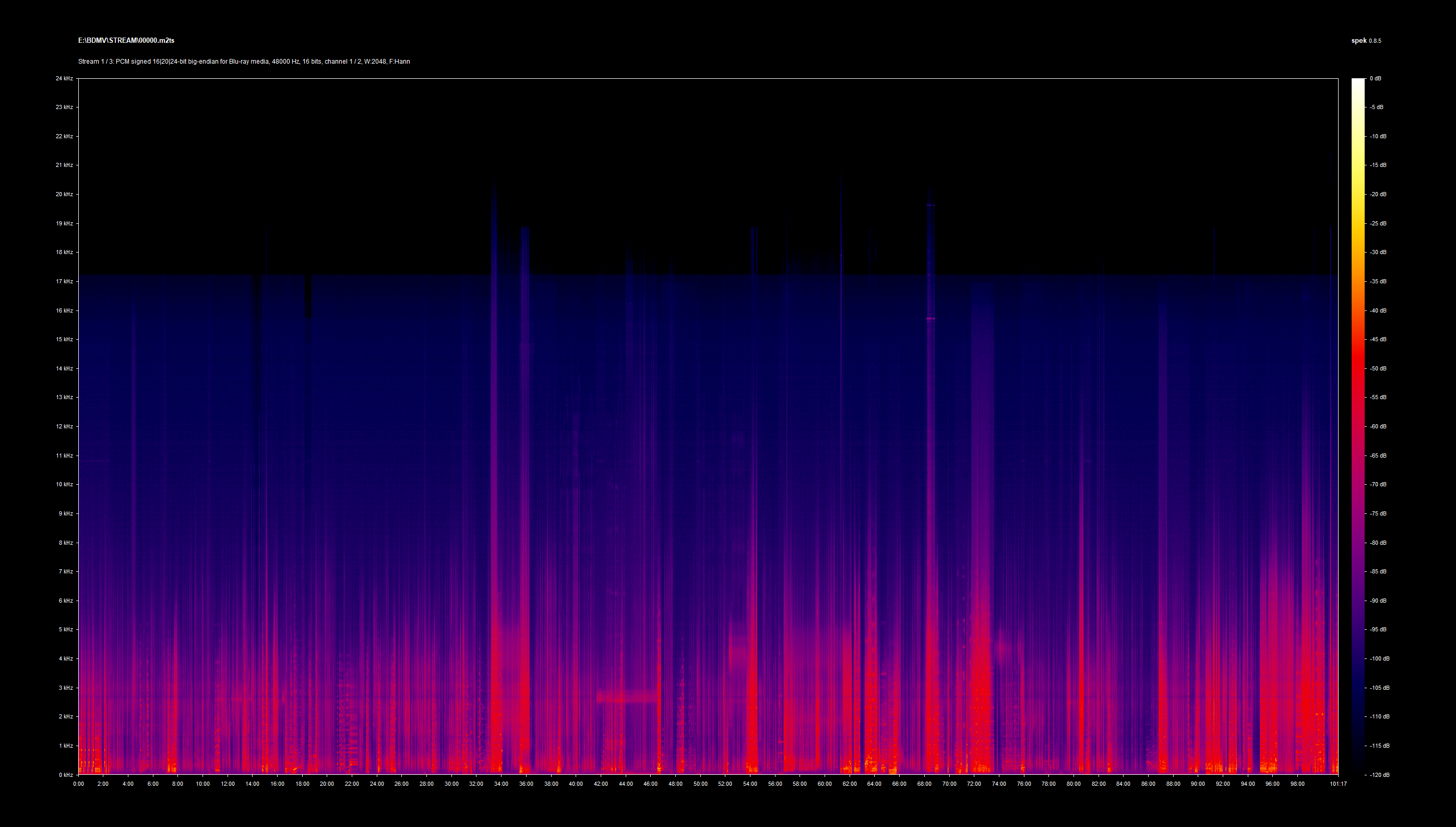Click the small pink mark at 16 kHz near 68:00

pyautogui.click(x=930, y=319)
